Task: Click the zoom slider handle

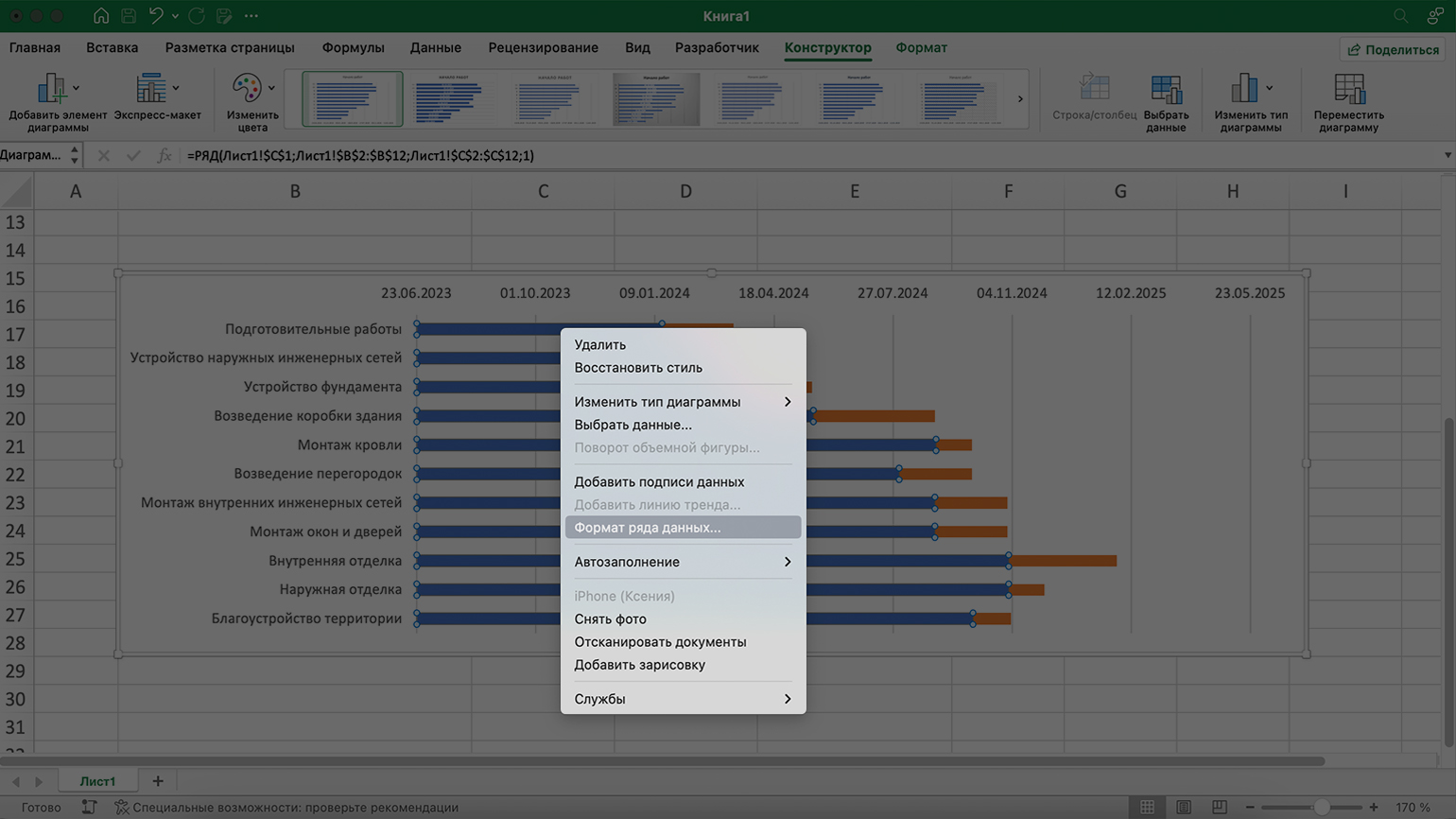Action: coord(1322,807)
